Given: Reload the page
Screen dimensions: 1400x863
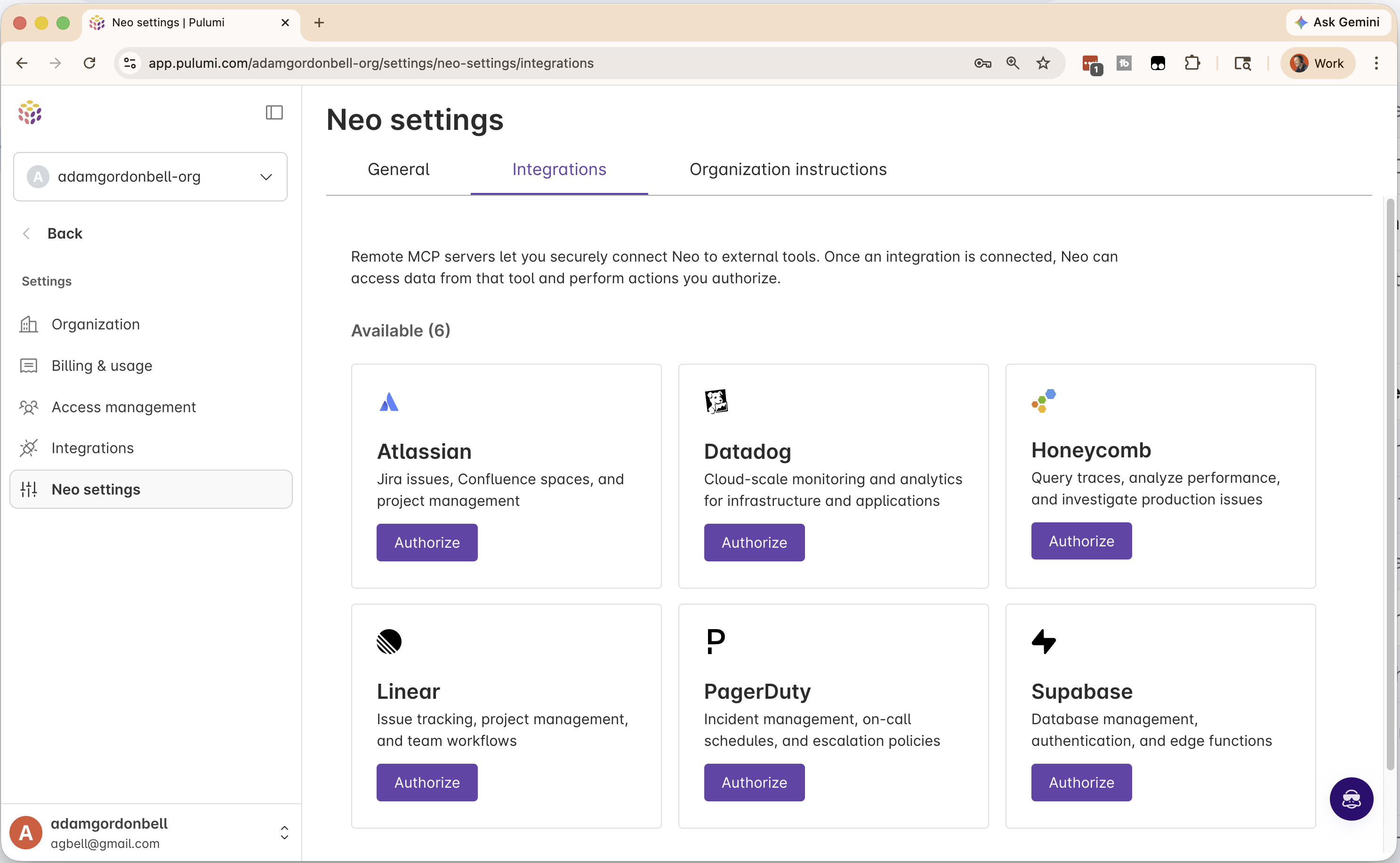Looking at the screenshot, I should click(89, 63).
